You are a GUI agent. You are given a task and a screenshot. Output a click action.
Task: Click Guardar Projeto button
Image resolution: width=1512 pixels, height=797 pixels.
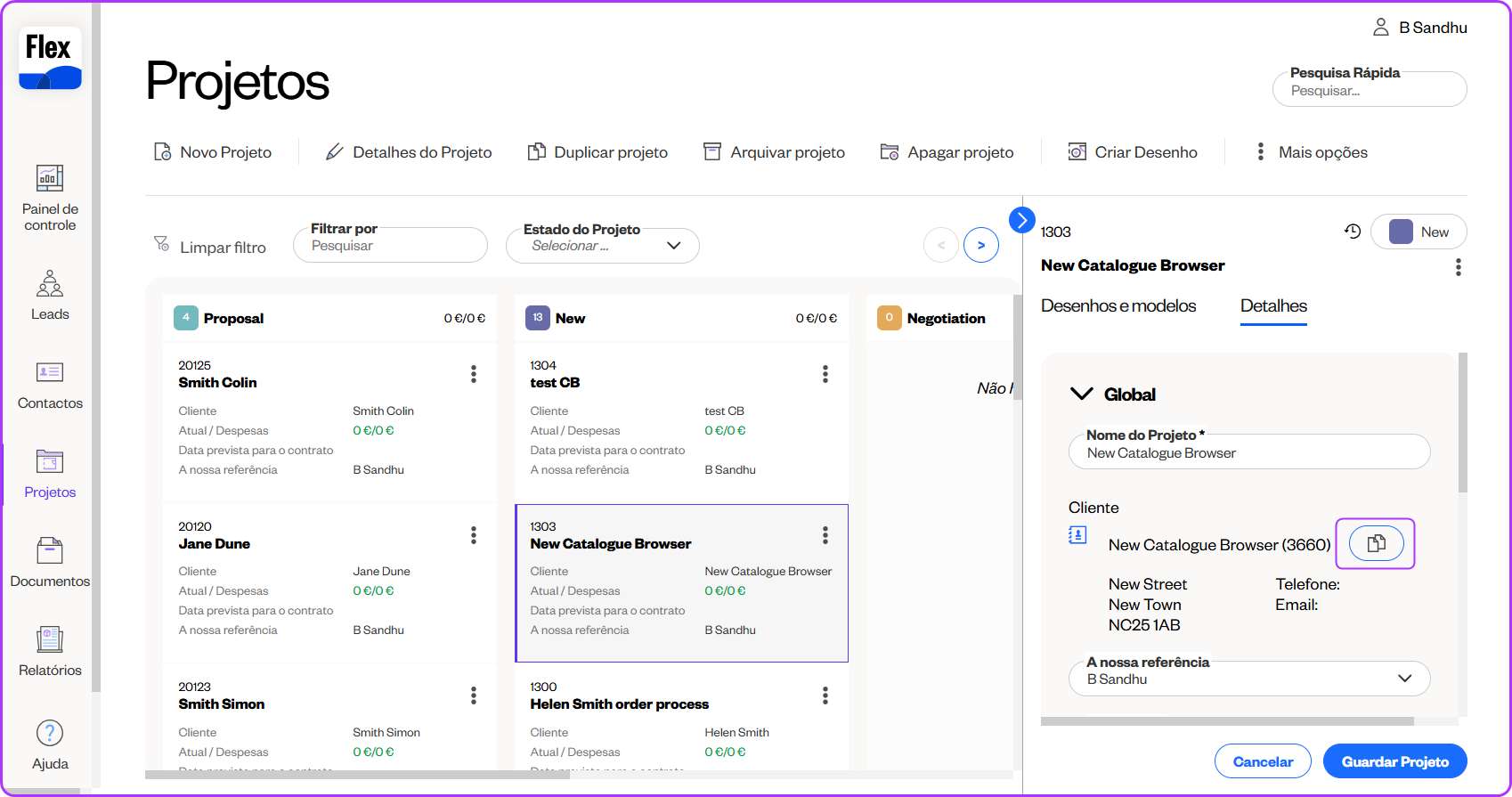click(x=1394, y=761)
